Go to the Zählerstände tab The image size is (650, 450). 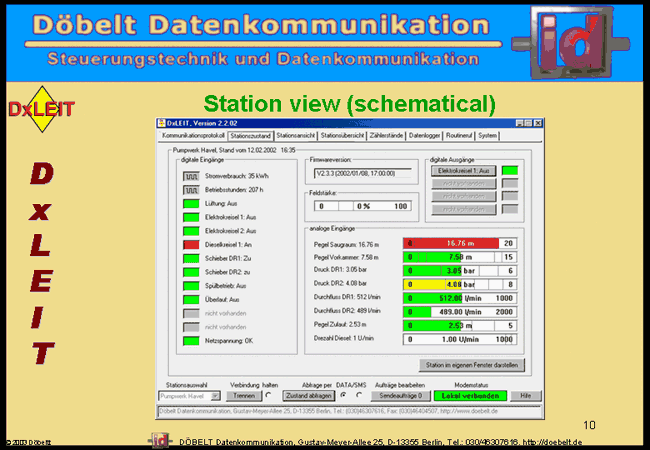pos(386,135)
